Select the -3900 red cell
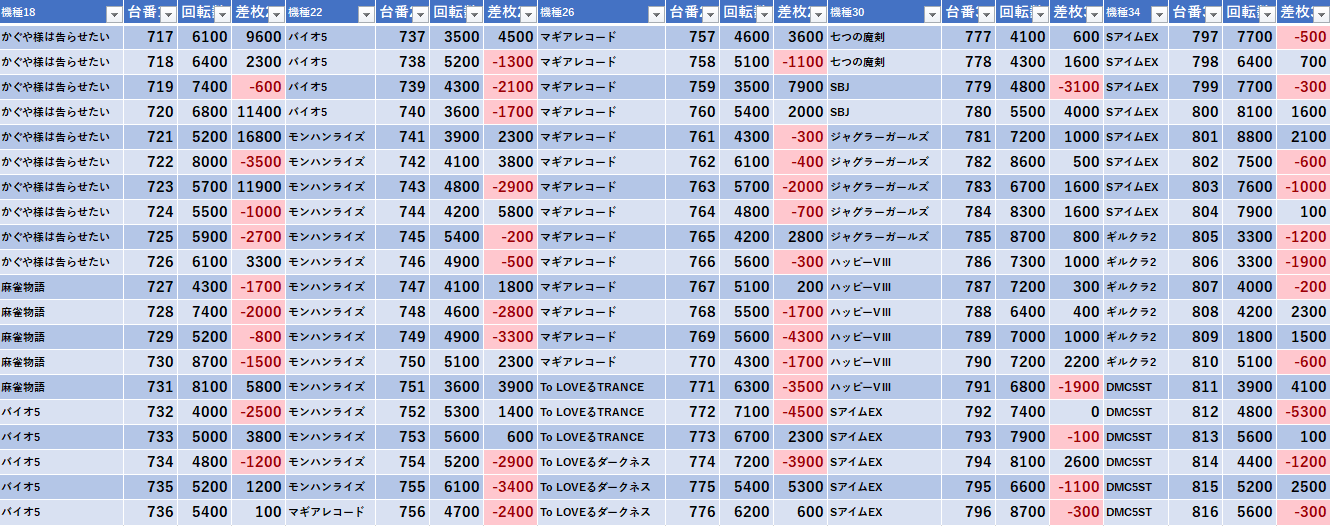 [800, 462]
